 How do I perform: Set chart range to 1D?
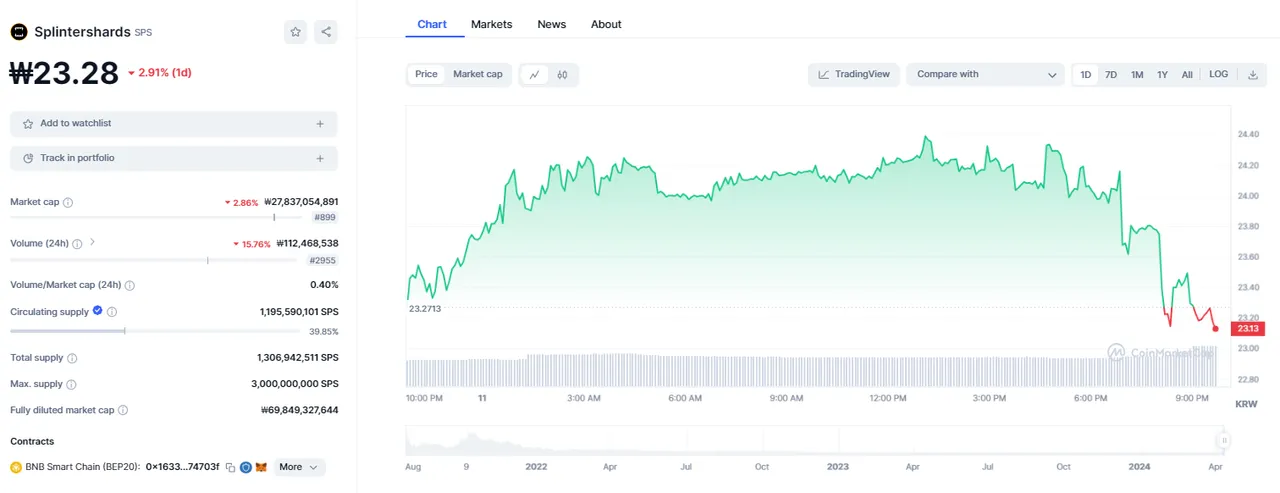pyautogui.click(x=1086, y=74)
